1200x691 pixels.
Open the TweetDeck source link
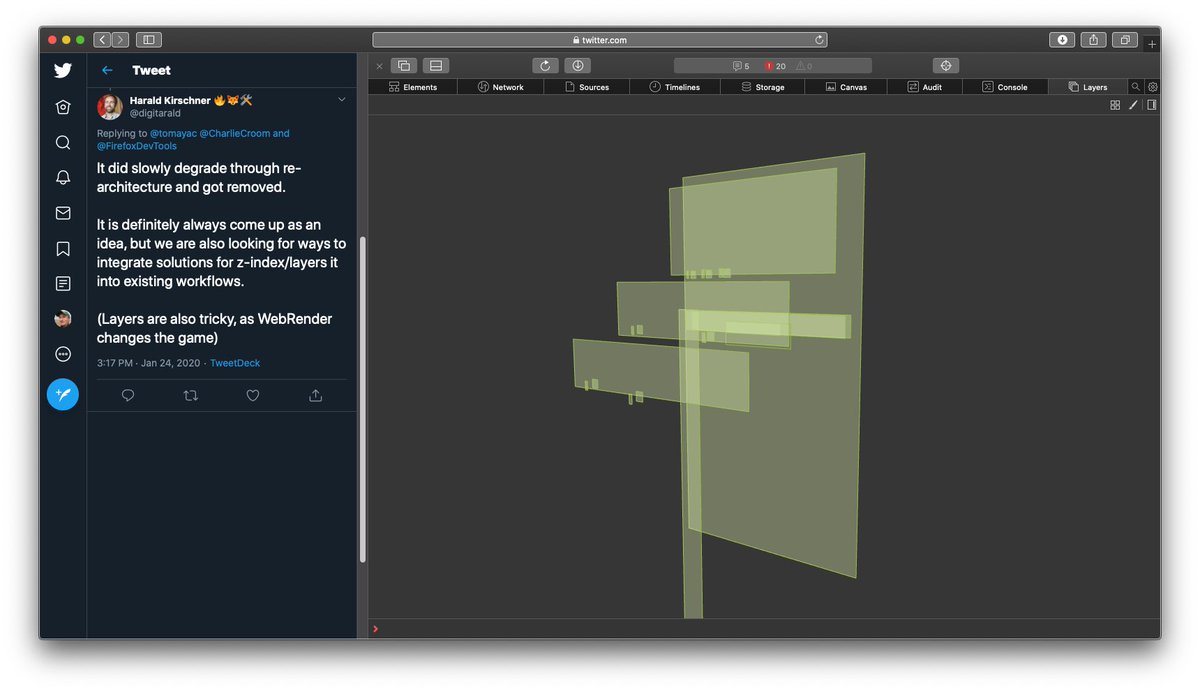234,363
